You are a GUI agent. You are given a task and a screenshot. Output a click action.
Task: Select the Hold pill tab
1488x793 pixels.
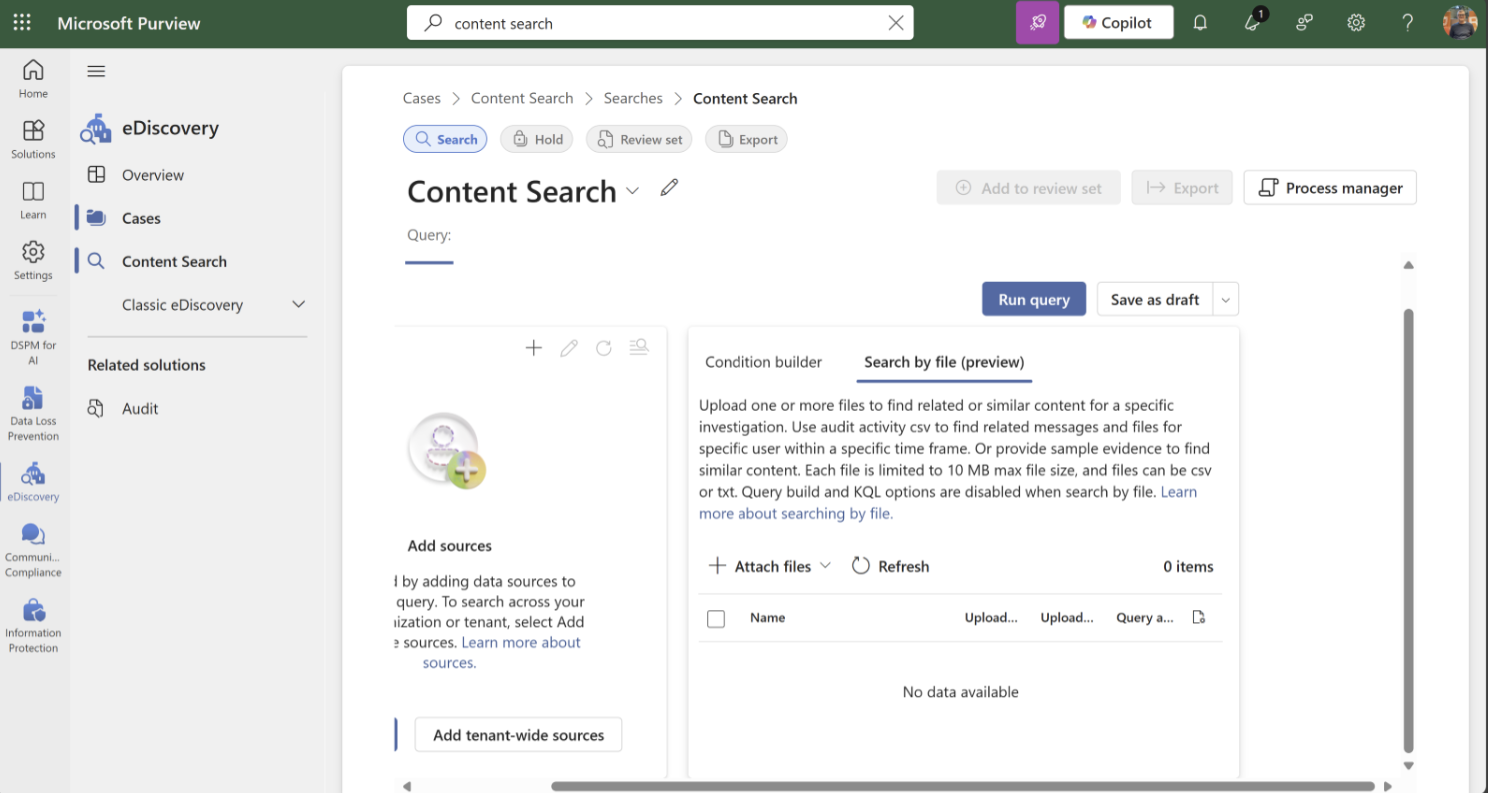click(x=537, y=139)
